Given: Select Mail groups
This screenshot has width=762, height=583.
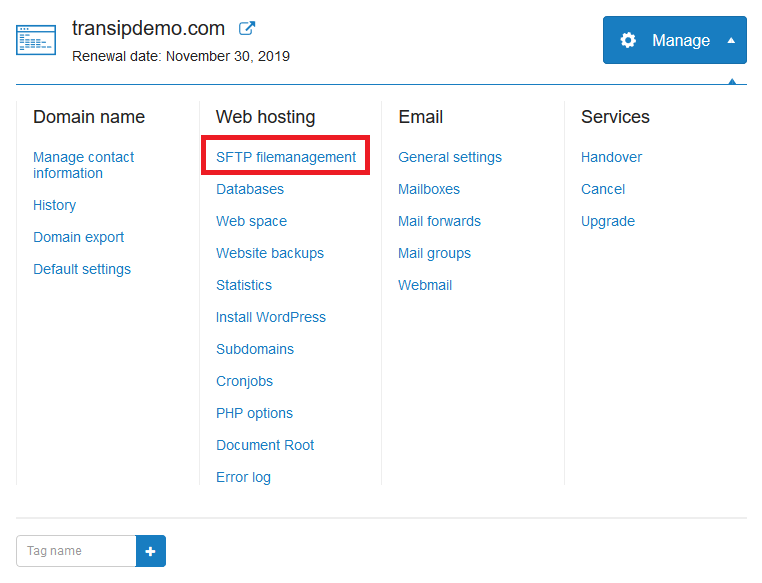Looking at the screenshot, I should [434, 253].
